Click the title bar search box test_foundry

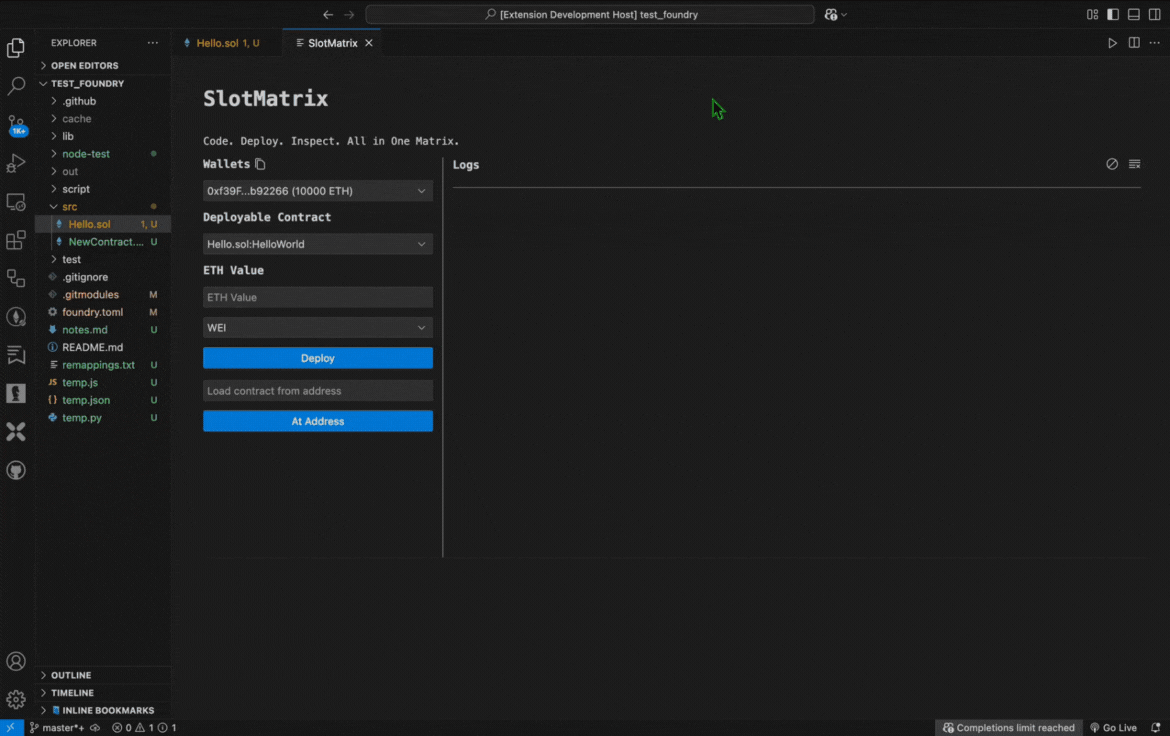tap(589, 14)
